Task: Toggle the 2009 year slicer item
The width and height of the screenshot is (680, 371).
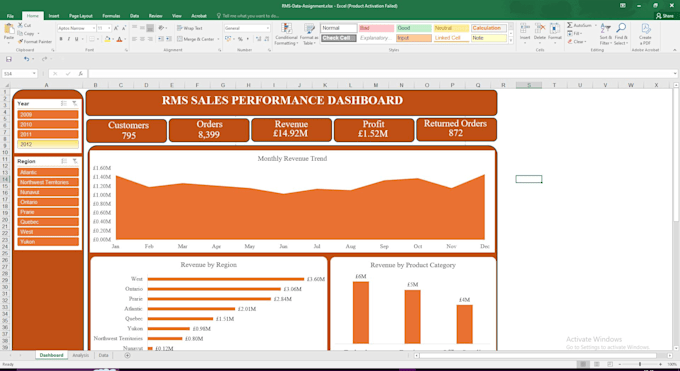Action: pyautogui.click(x=48, y=115)
